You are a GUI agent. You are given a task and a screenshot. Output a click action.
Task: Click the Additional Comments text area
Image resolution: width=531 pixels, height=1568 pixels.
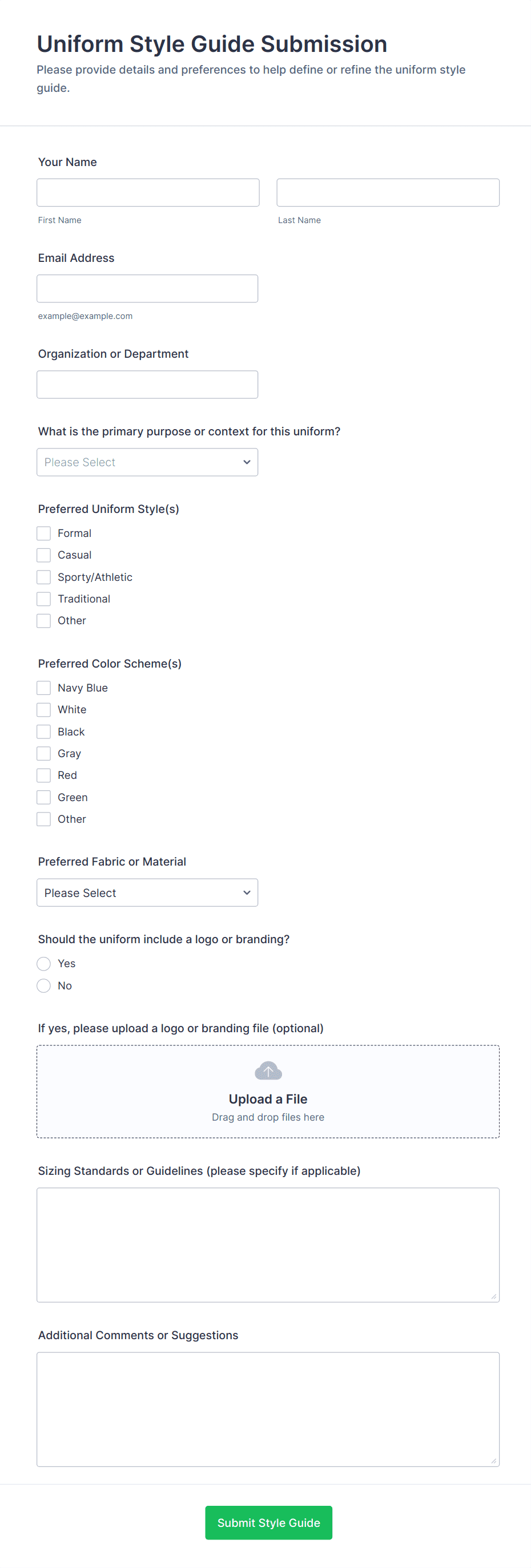coord(268,1409)
